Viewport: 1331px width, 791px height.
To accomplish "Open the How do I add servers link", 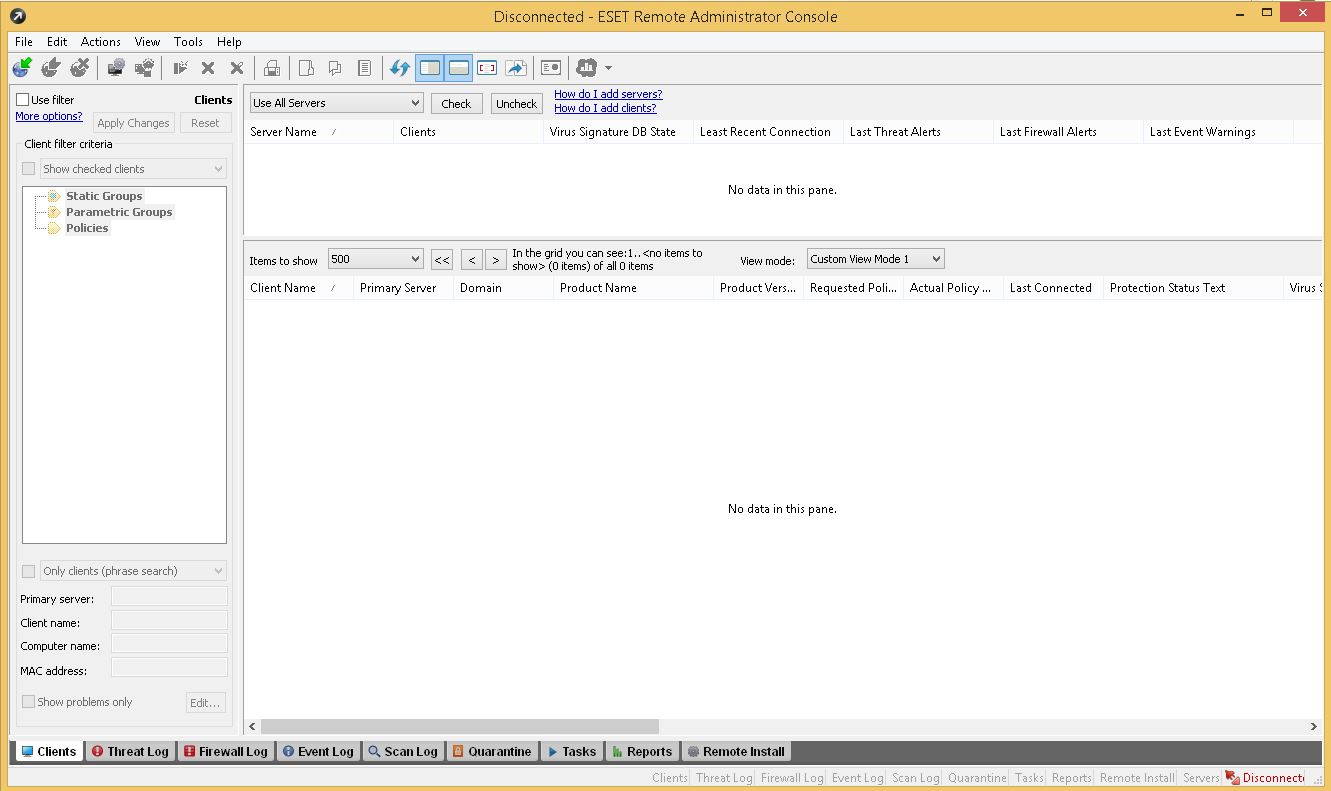I will pos(608,94).
